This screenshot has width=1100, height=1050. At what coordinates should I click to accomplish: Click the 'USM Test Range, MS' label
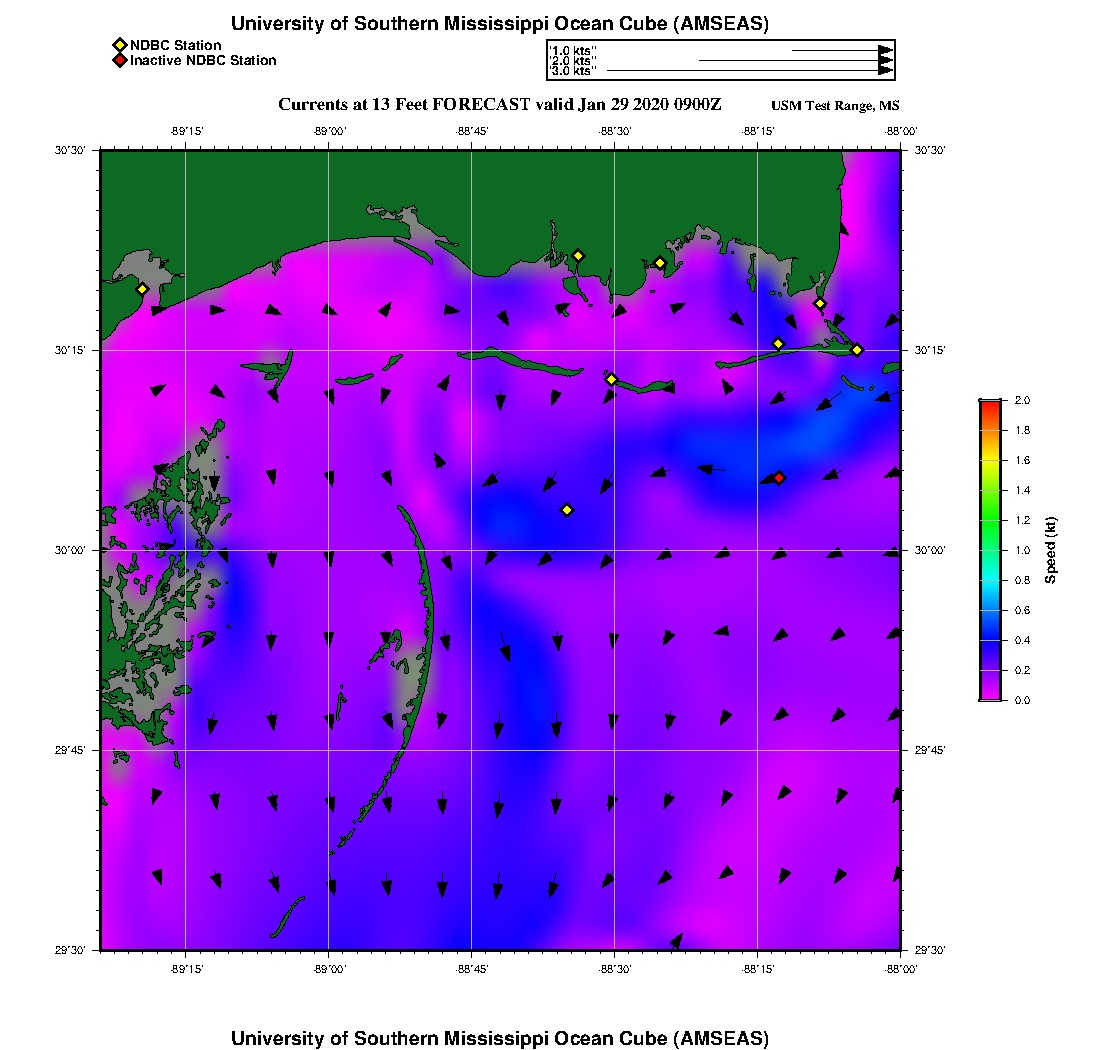[x=835, y=106]
